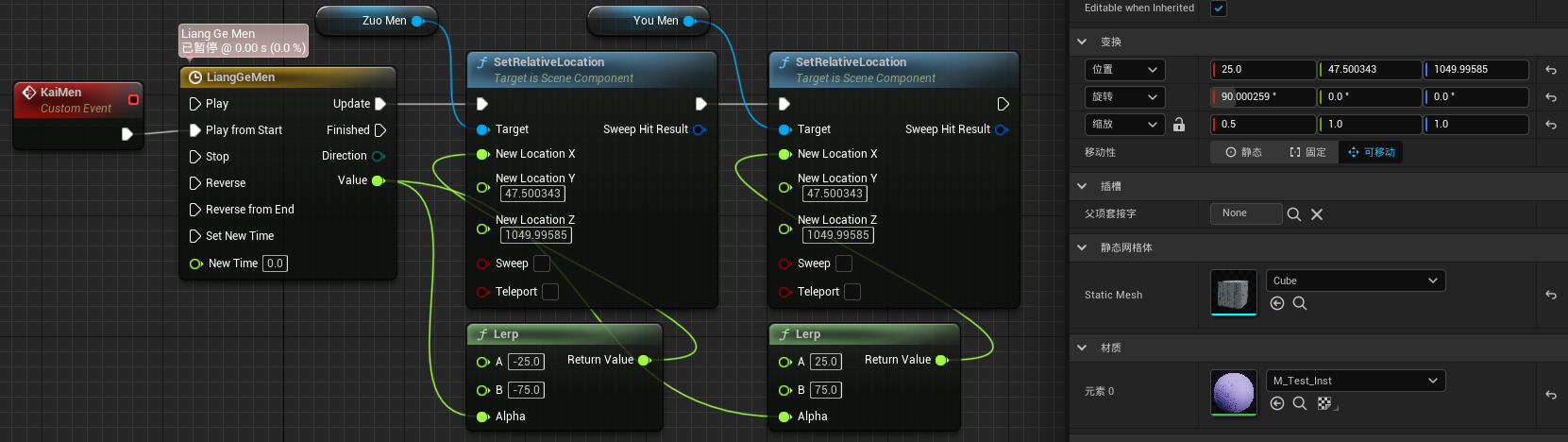
Task: Click the KaiMen custom event node icon
Action: coord(29,93)
